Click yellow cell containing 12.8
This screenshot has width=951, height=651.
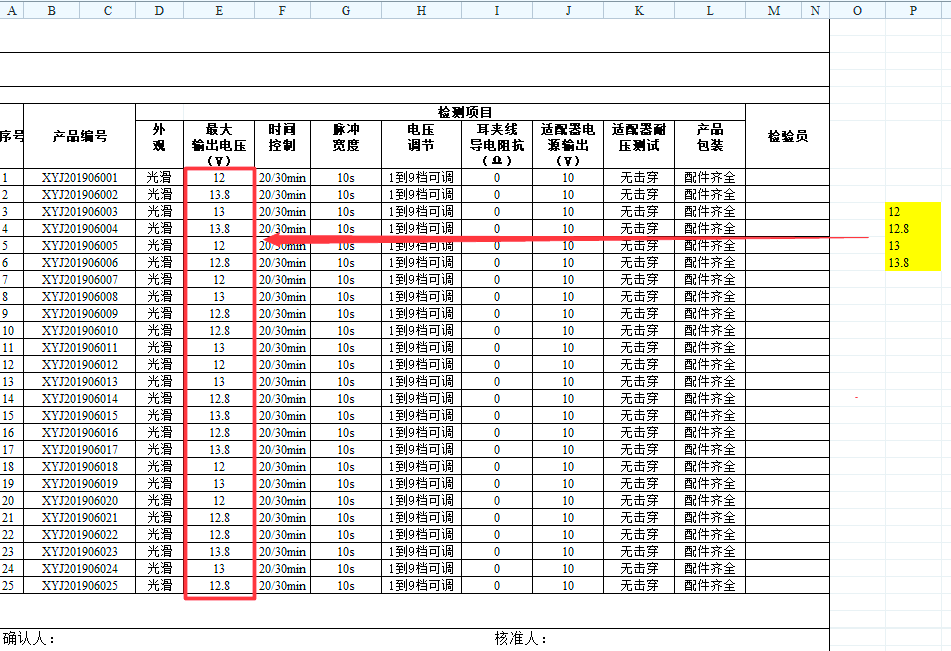913,229
